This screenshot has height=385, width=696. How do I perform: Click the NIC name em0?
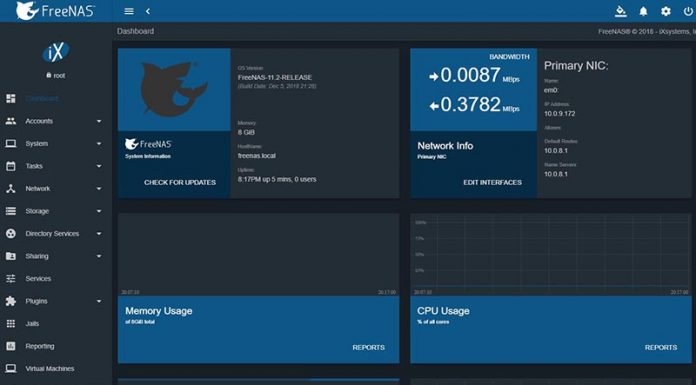pos(550,90)
